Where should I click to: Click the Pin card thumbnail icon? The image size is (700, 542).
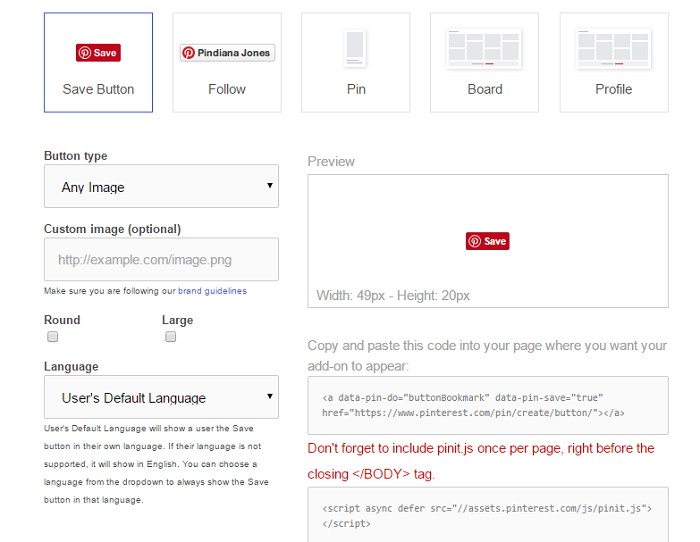pyautogui.click(x=355, y=48)
